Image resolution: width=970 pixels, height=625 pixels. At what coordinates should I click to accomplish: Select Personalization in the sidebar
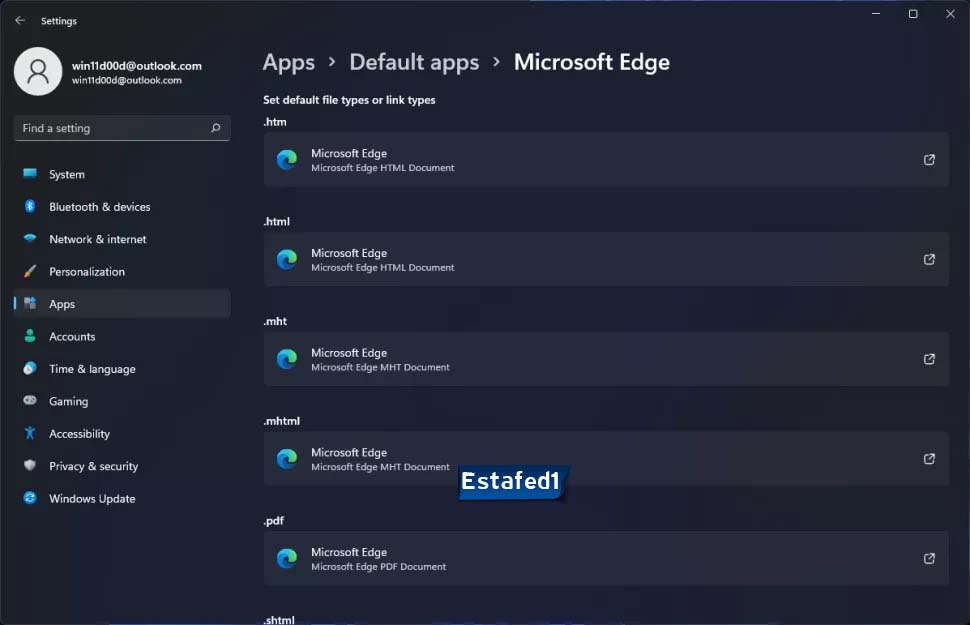(87, 272)
